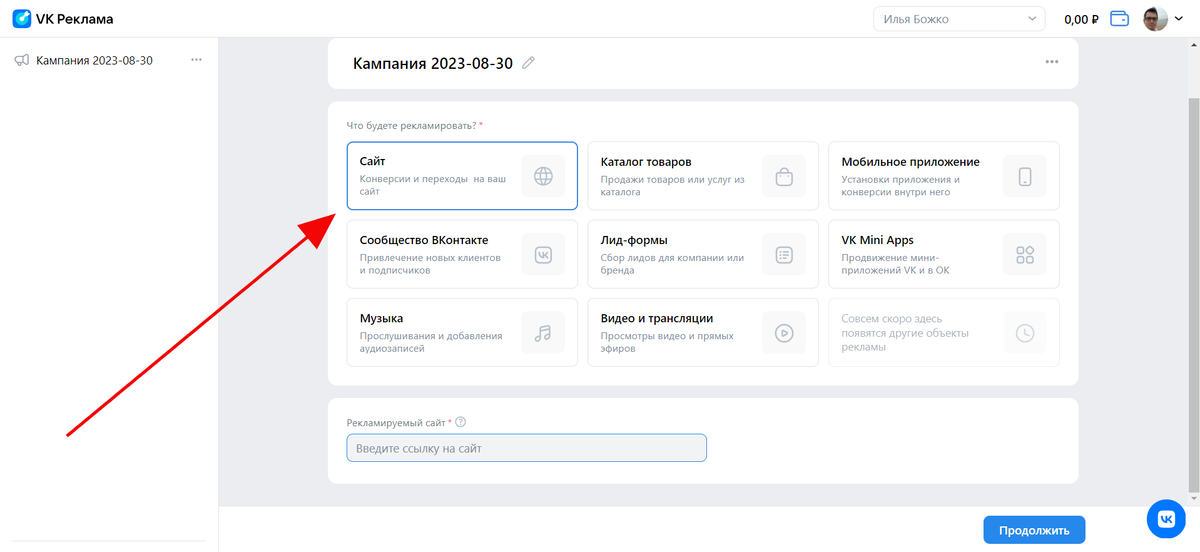This screenshot has width=1200, height=552.
Task: Select the VK Mini Apps card
Action: [x=944, y=254]
